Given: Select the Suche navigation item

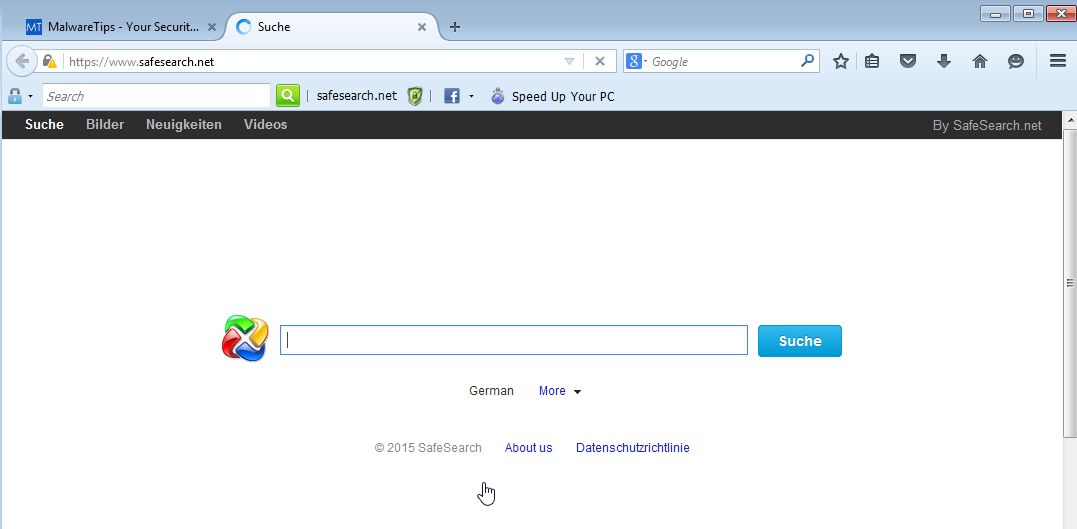Looking at the screenshot, I should [x=45, y=124].
